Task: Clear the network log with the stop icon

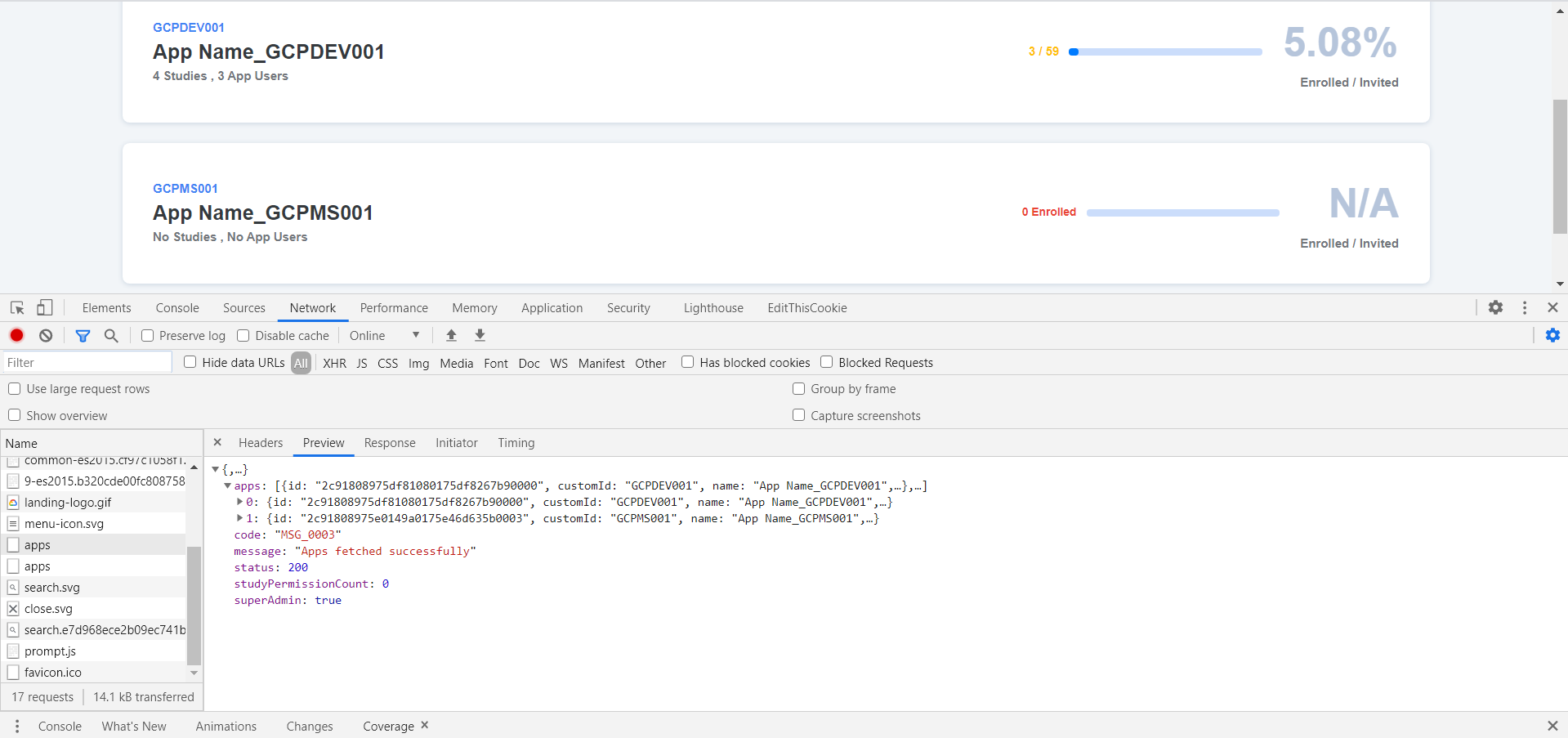Action: [x=45, y=335]
